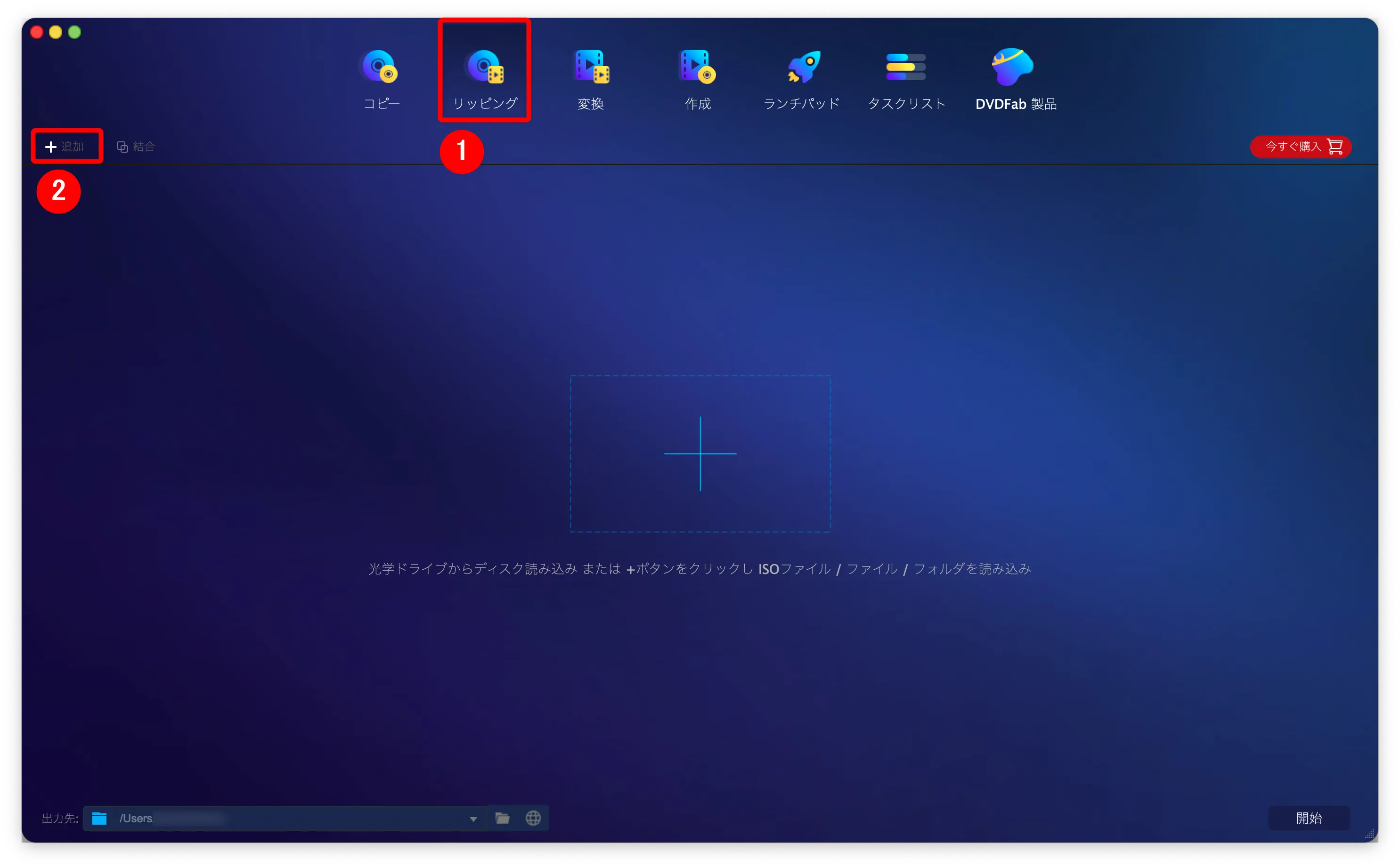Click the 追加 add source button
1400x868 pixels.
pos(65,147)
